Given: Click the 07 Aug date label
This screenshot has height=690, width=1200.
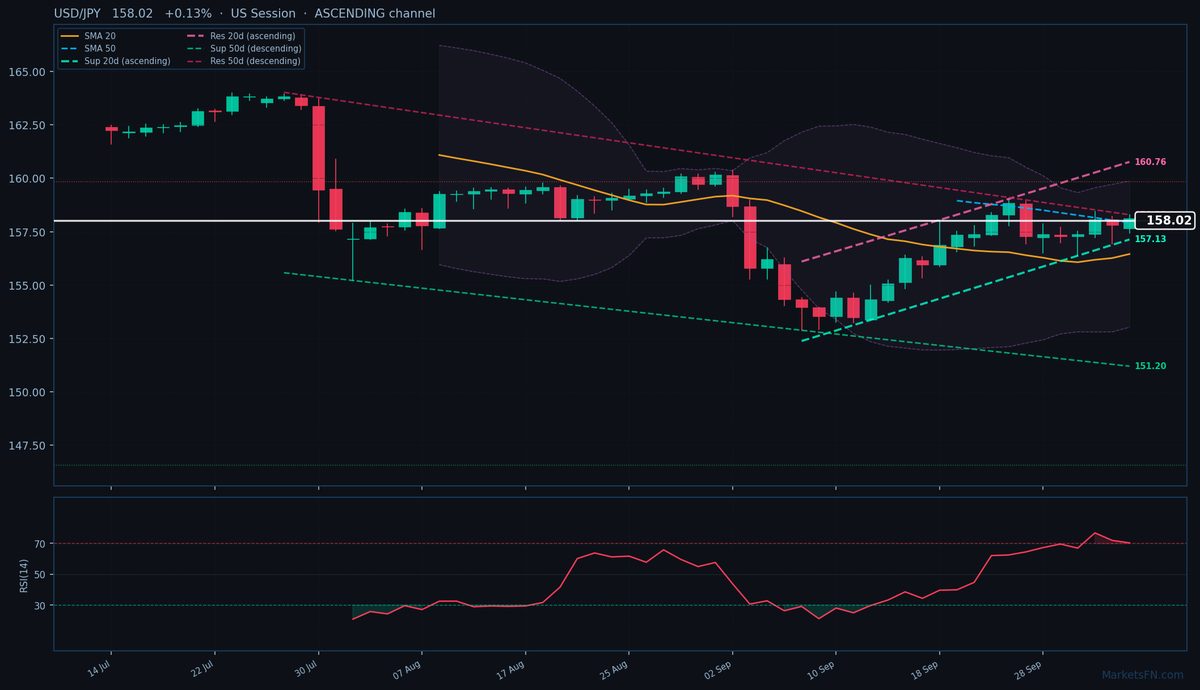Looking at the screenshot, I should point(408,669).
